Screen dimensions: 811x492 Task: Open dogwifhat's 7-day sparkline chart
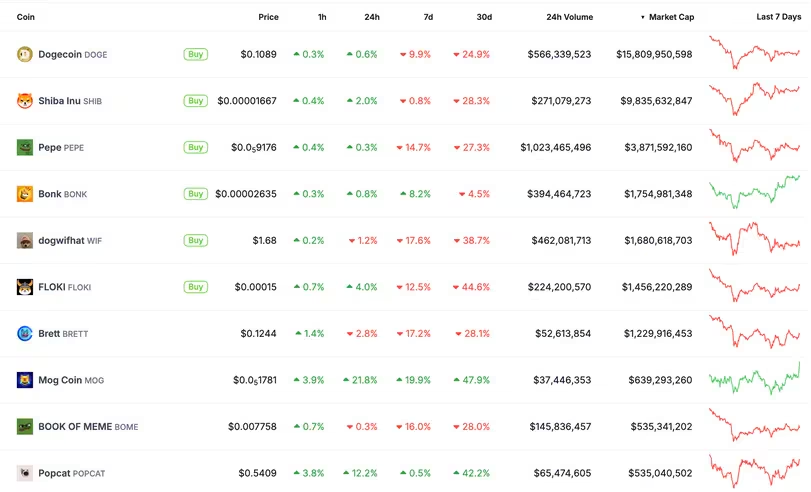point(754,238)
